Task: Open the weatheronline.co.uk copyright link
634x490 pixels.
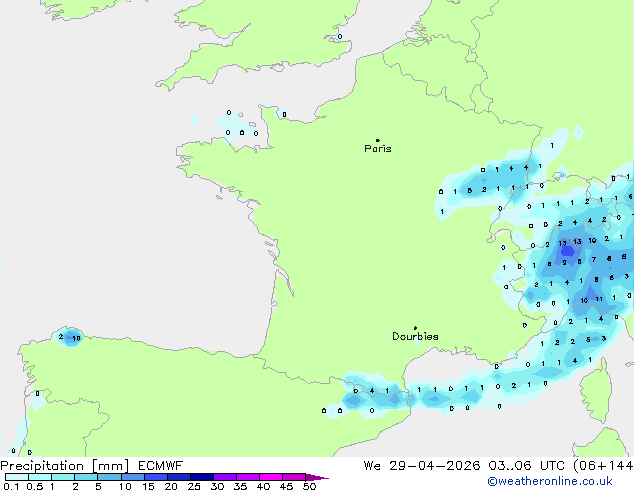Action: tap(550, 481)
